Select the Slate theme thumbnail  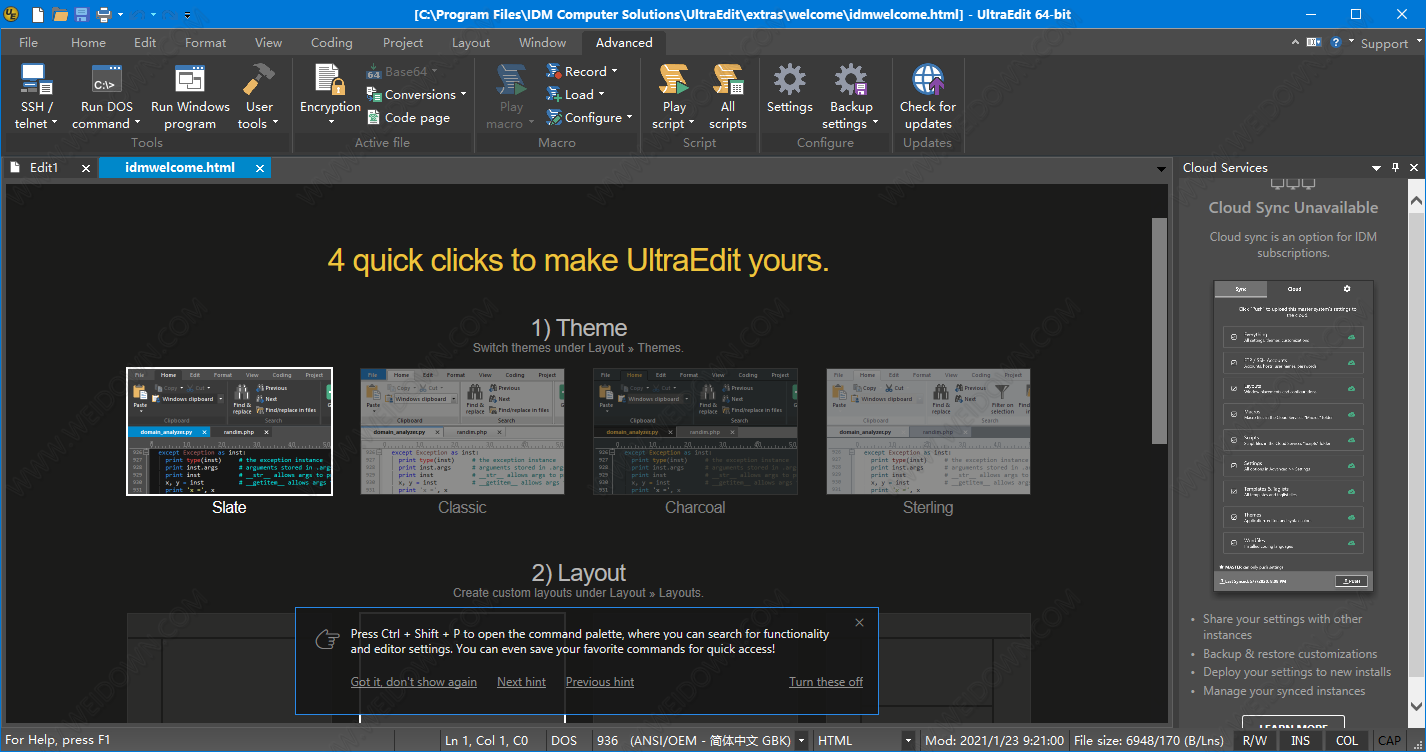click(x=229, y=431)
